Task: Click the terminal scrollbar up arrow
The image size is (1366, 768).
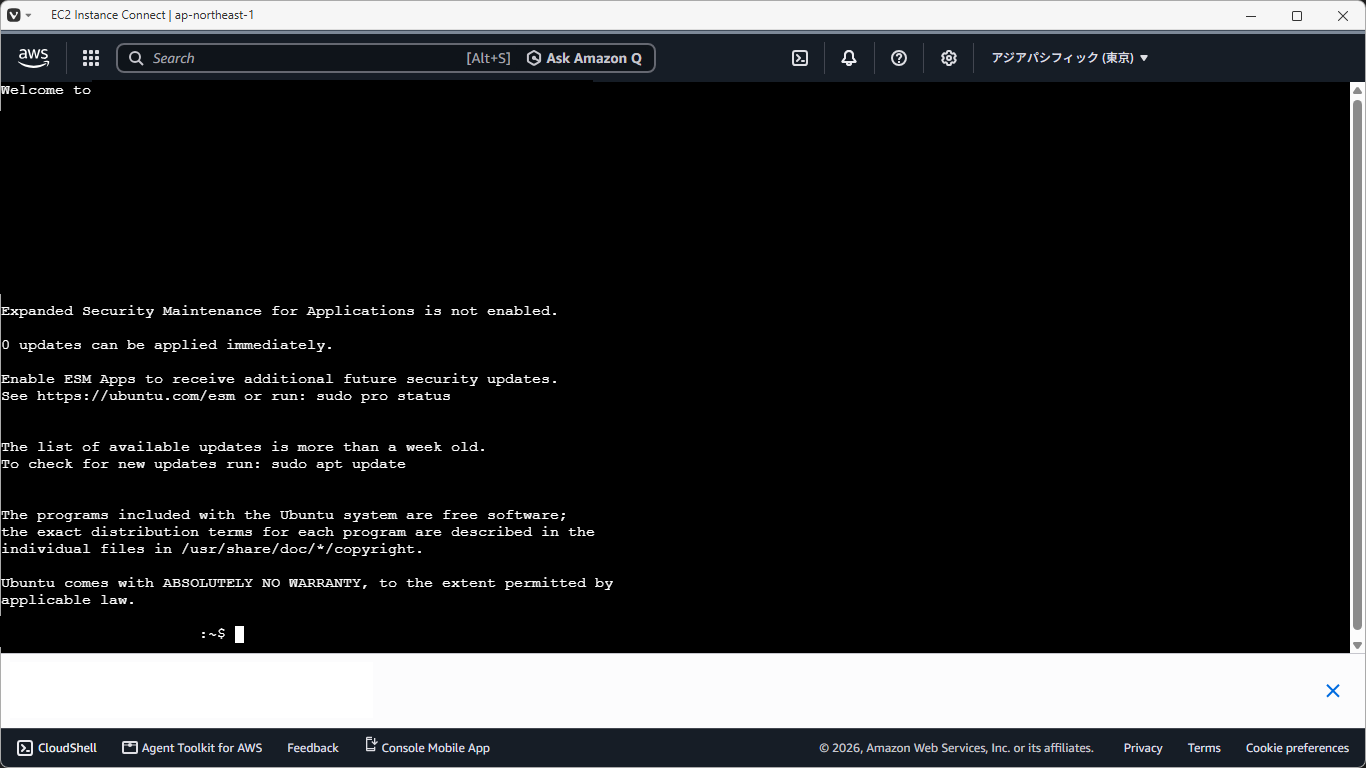Action: 1358,90
